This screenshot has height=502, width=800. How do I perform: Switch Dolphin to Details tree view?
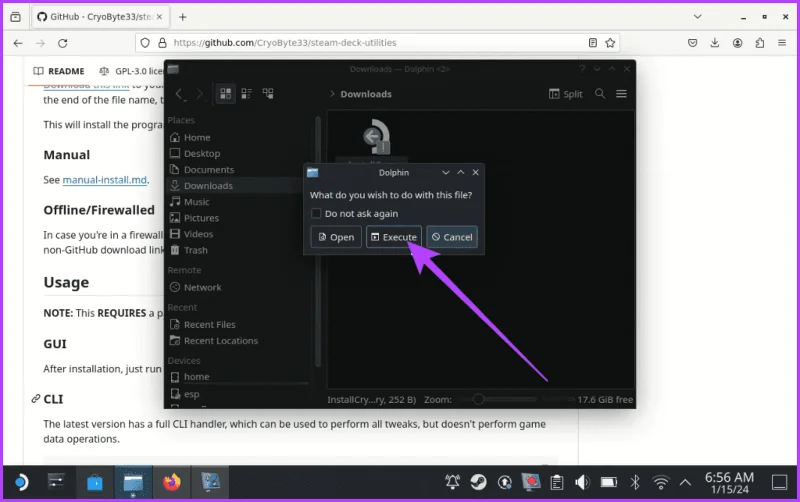(268, 93)
